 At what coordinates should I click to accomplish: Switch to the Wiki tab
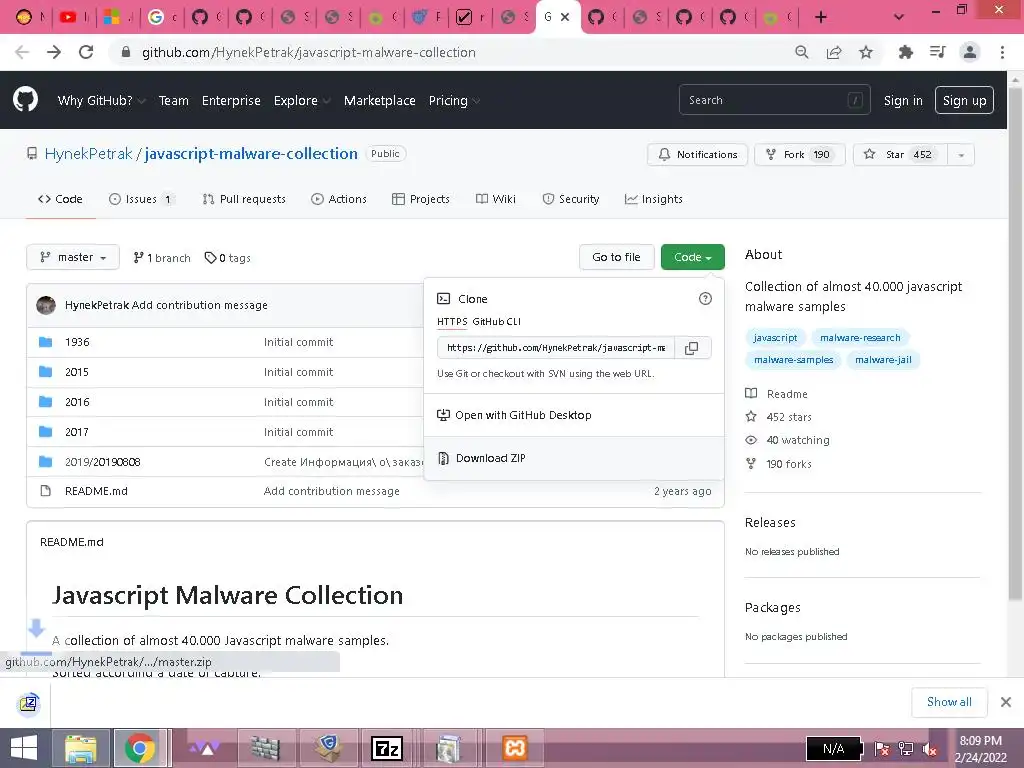(496, 199)
